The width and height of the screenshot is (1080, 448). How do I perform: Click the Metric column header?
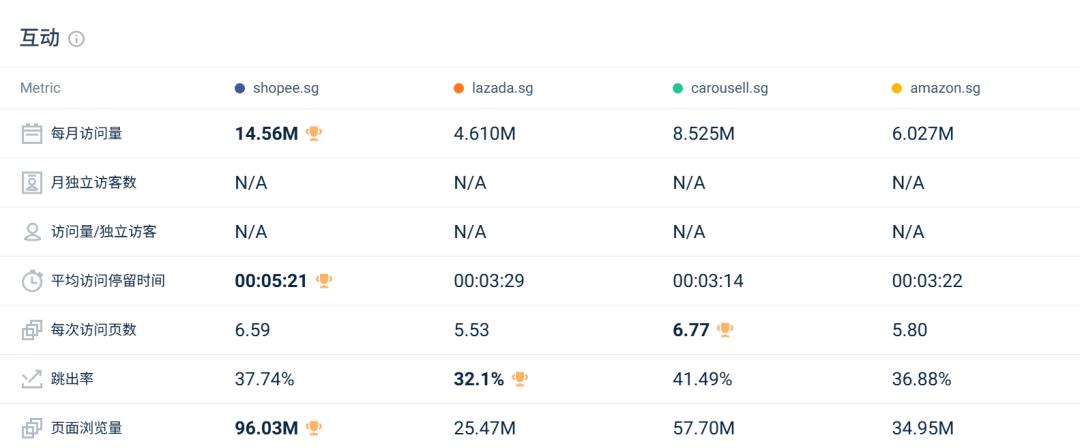pyautogui.click(x=40, y=88)
